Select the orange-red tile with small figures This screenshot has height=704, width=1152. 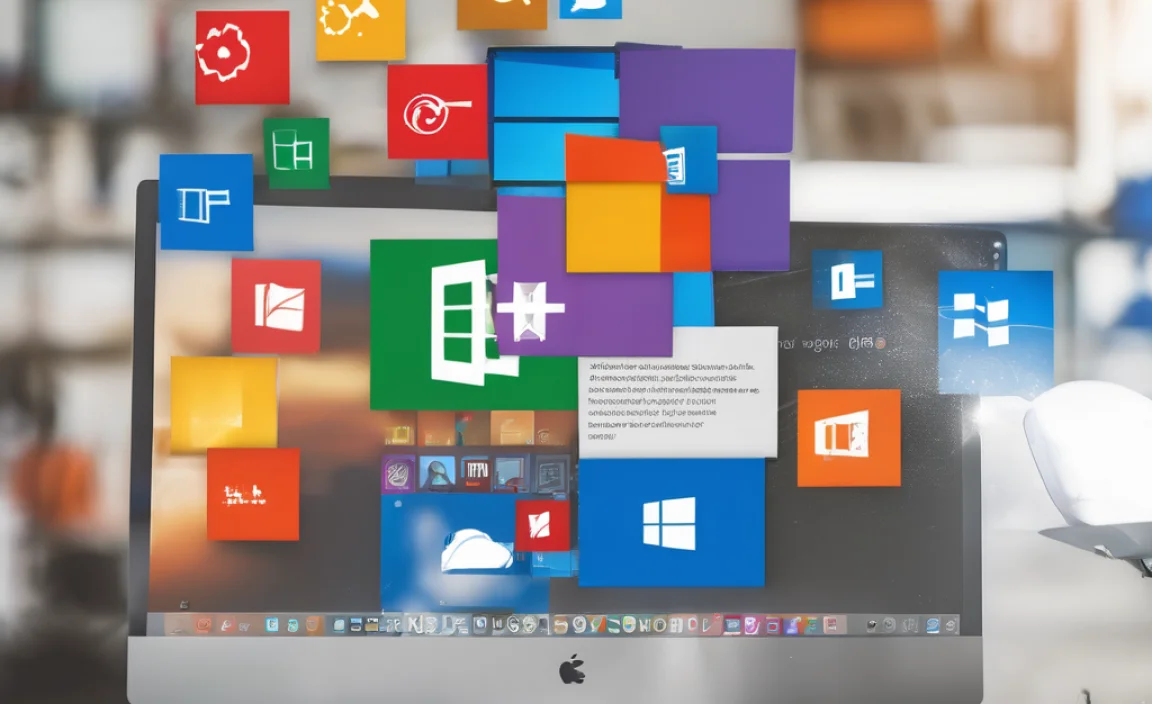(253, 494)
